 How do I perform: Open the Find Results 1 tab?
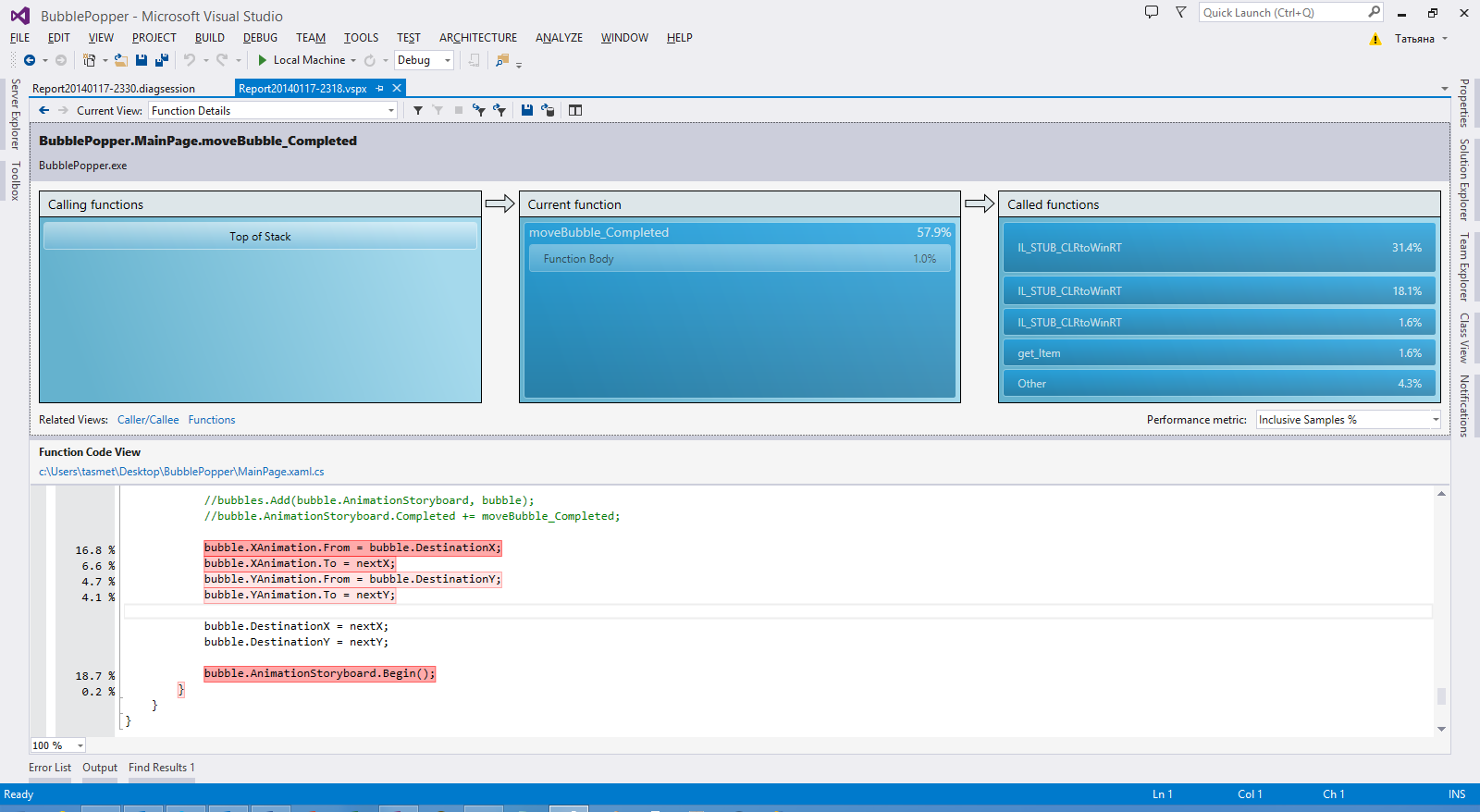[162, 768]
